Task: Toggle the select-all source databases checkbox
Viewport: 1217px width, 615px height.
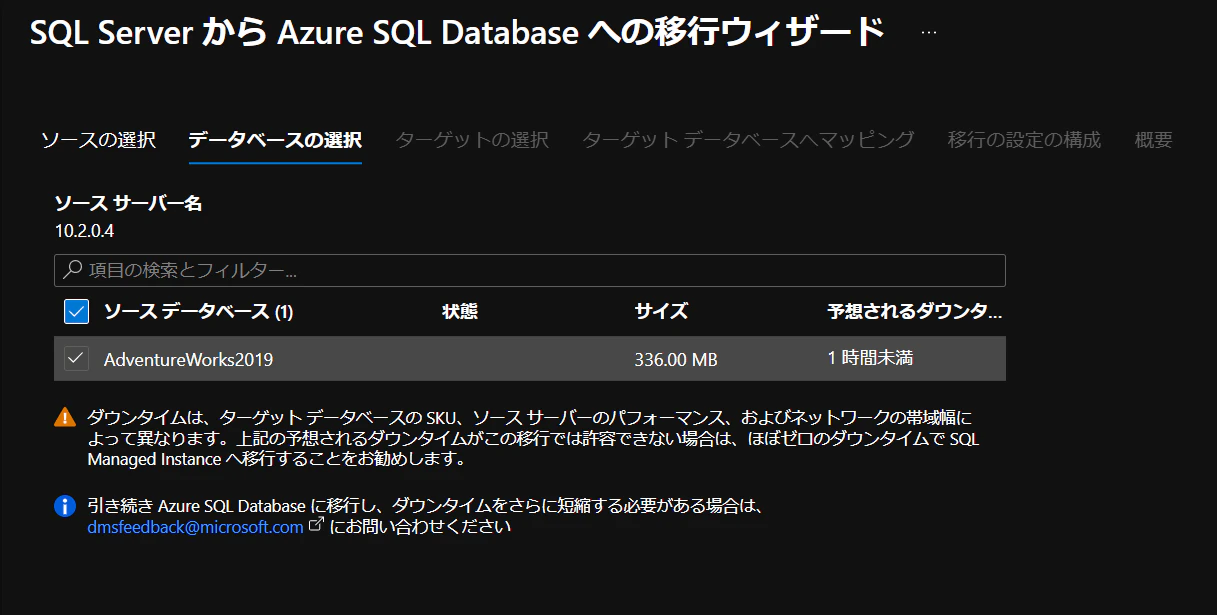Action: [77, 312]
